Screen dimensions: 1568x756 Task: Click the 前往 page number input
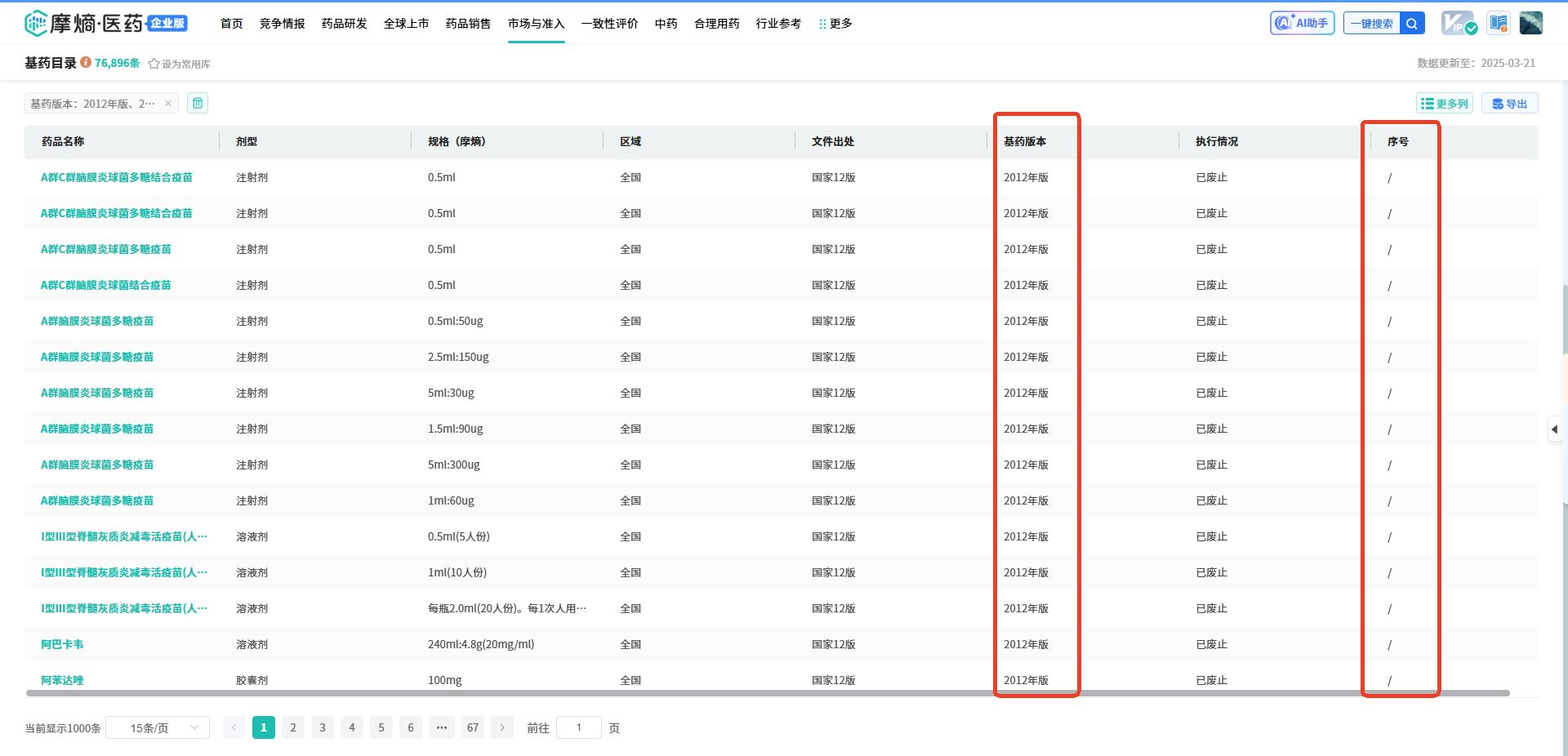coord(579,727)
